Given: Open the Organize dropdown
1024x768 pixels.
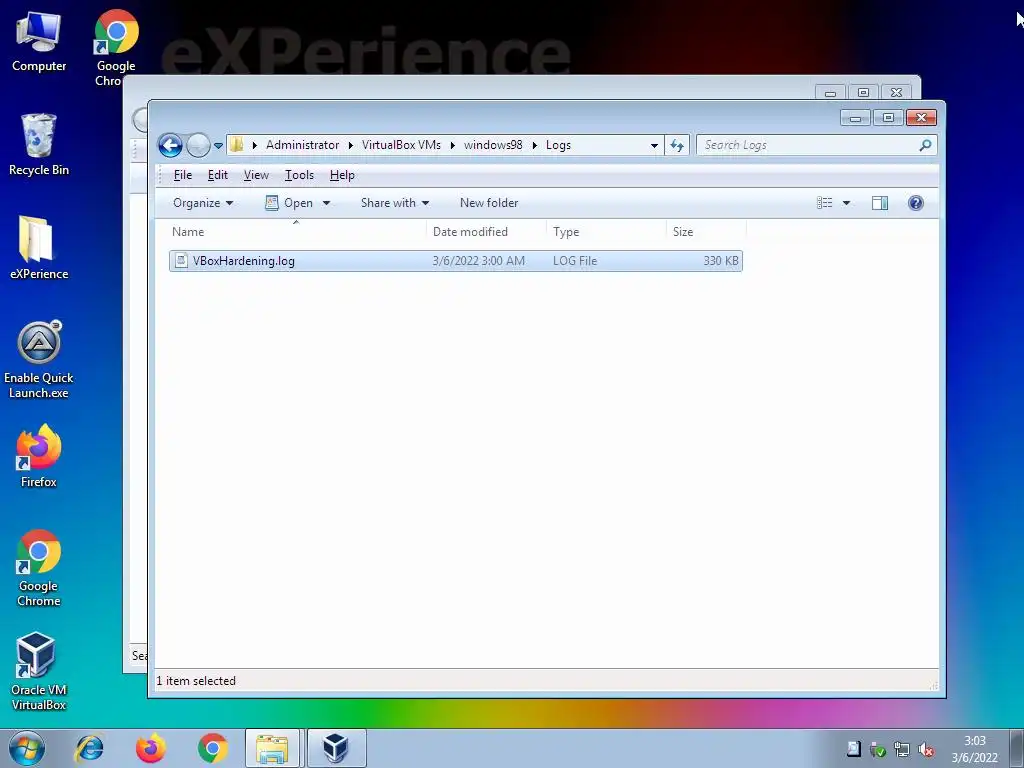Looking at the screenshot, I should point(203,203).
